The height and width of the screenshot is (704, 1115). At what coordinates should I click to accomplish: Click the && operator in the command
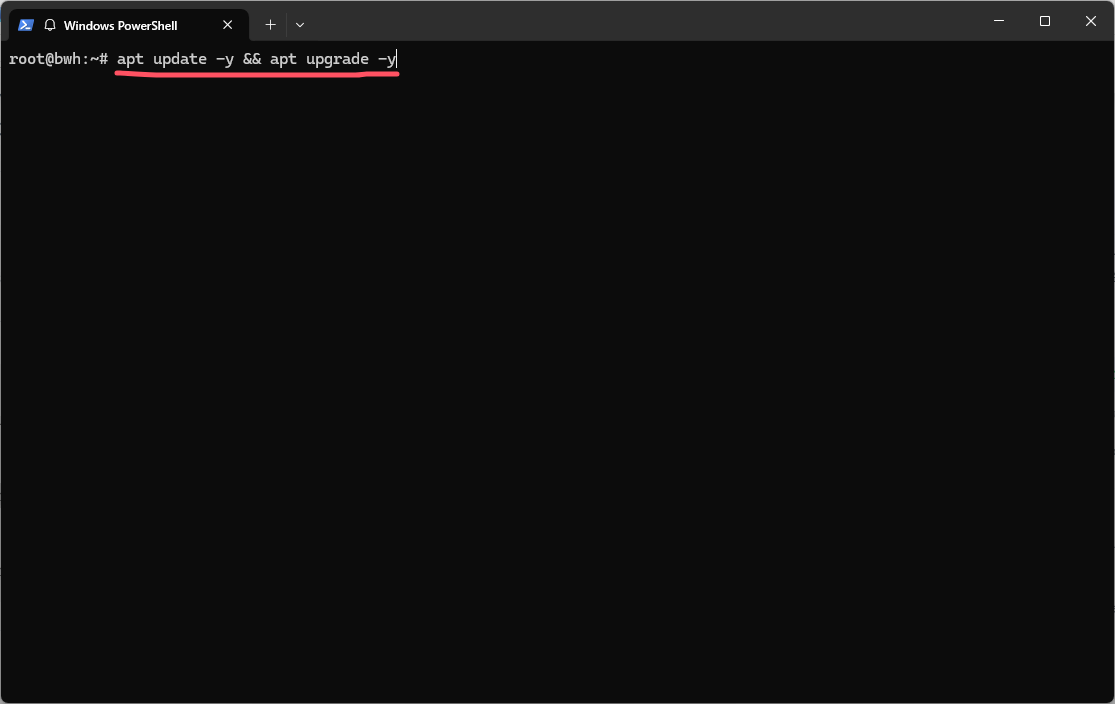[x=252, y=59]
